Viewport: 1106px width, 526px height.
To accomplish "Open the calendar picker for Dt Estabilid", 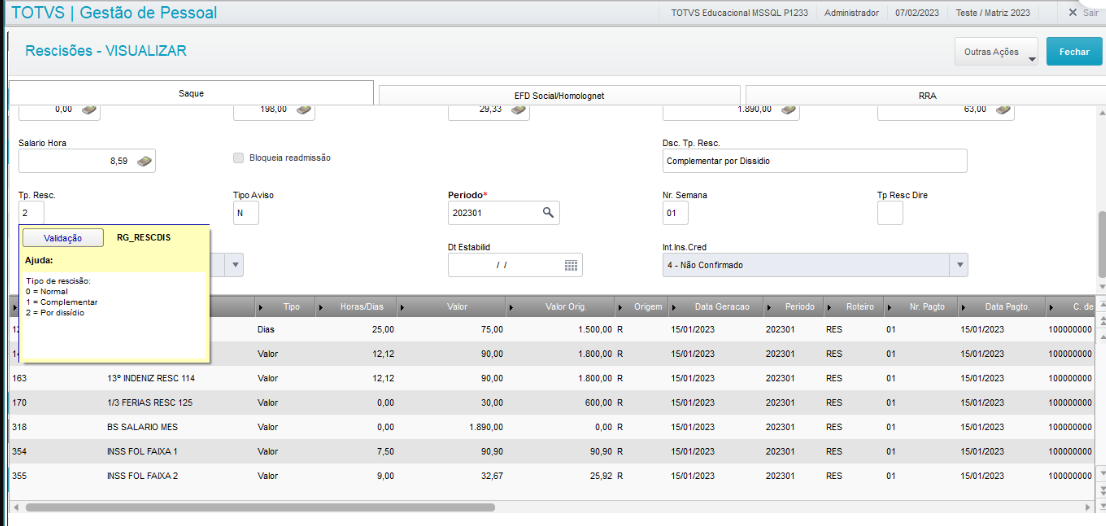I will coord(571,265).
